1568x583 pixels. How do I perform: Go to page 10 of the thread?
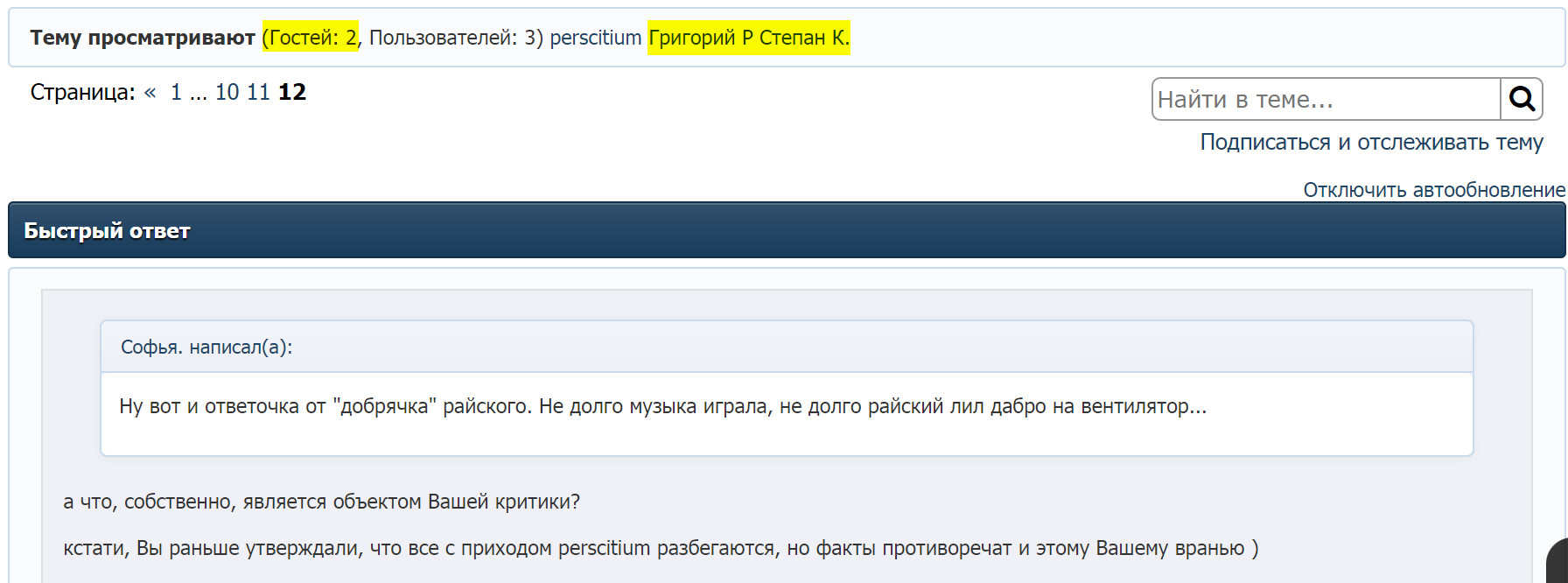226,91
